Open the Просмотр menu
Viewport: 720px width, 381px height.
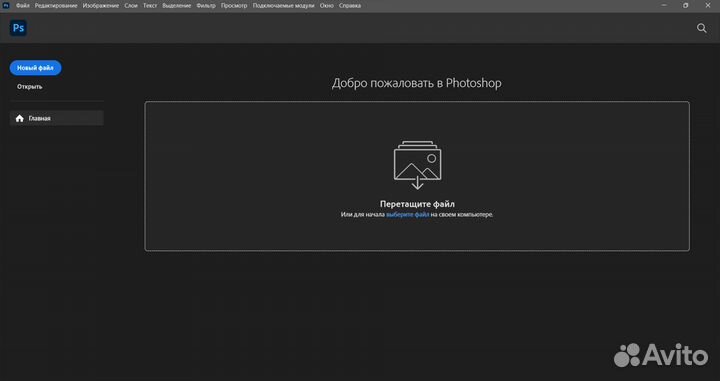tap(234, 6)
